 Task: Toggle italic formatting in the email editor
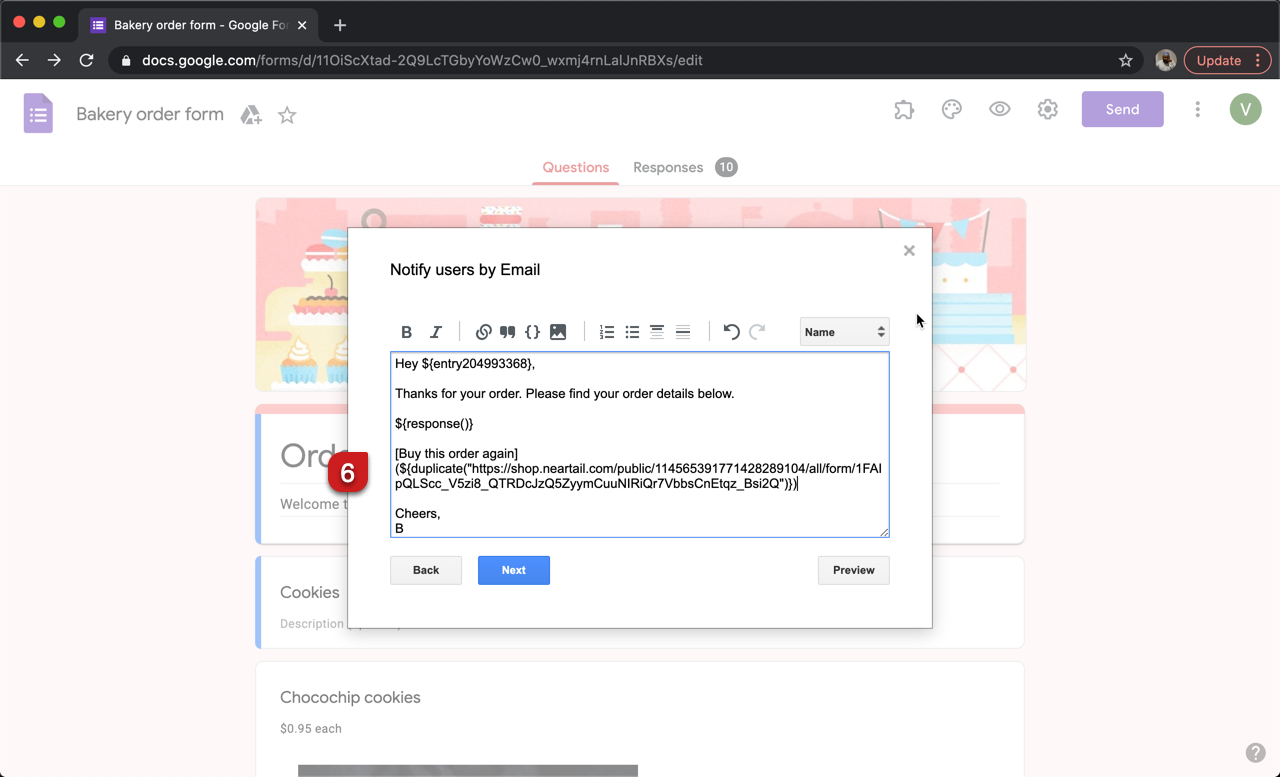435,331
